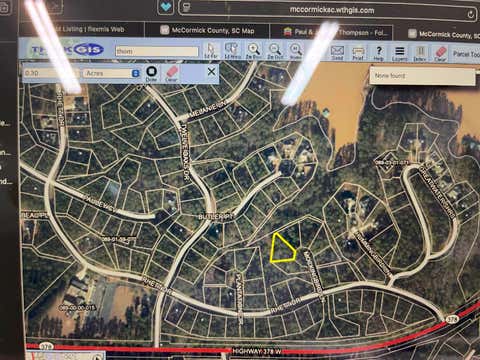Close the measurement bar with X

coord(211,71)
